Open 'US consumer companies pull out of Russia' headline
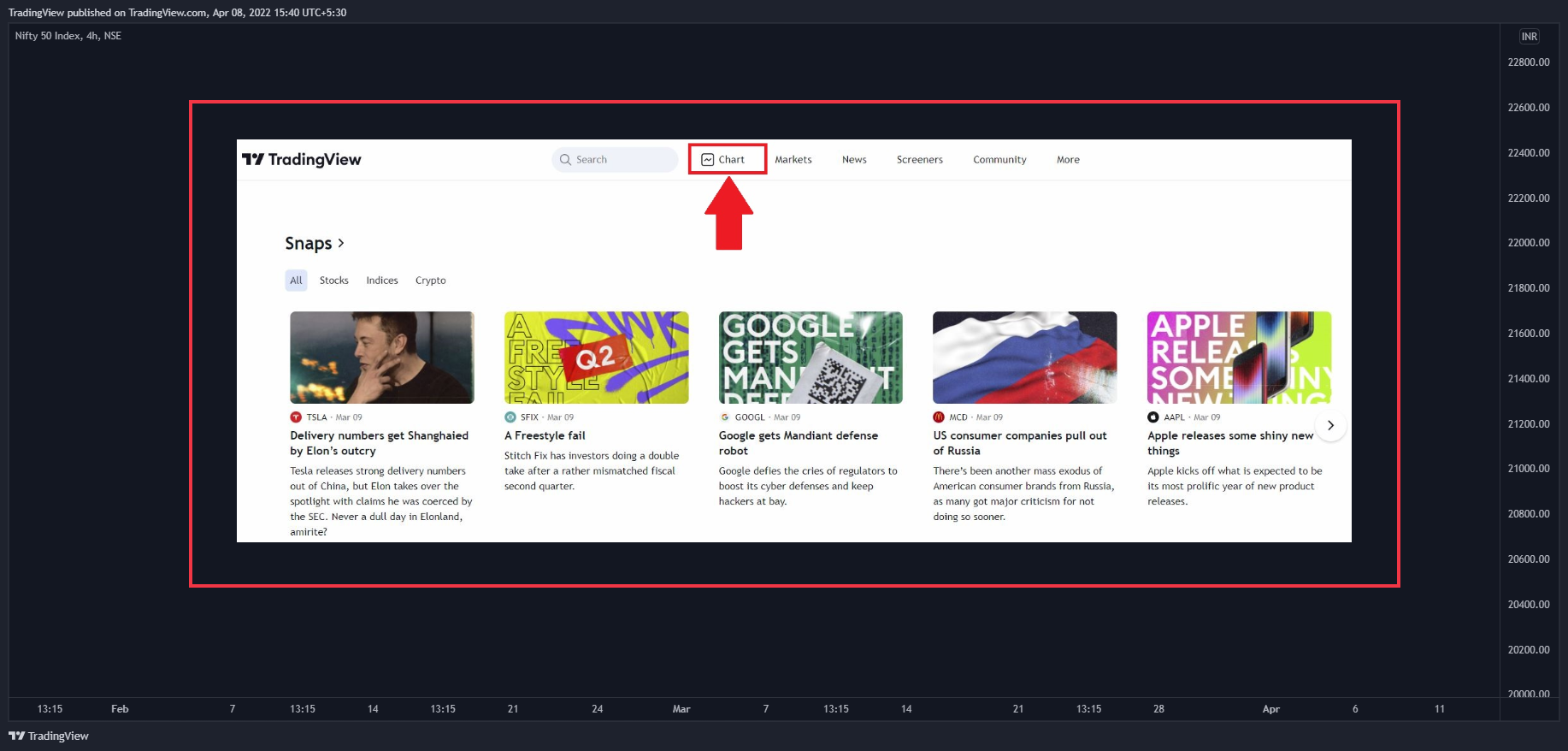This screenshot has width=1568, height=751. click(x=1020, y=443)
